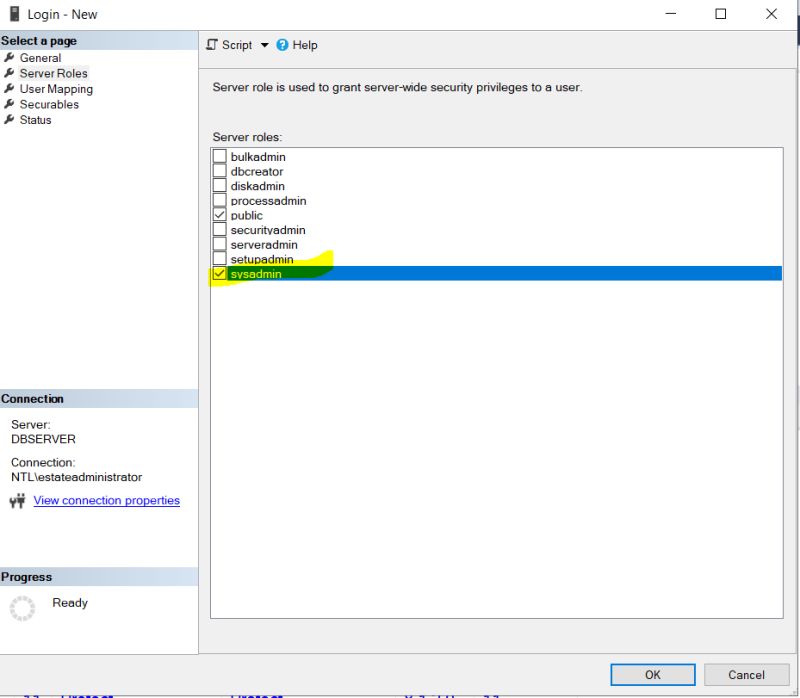
Task: Click the Cancel button
Action: 746,674
